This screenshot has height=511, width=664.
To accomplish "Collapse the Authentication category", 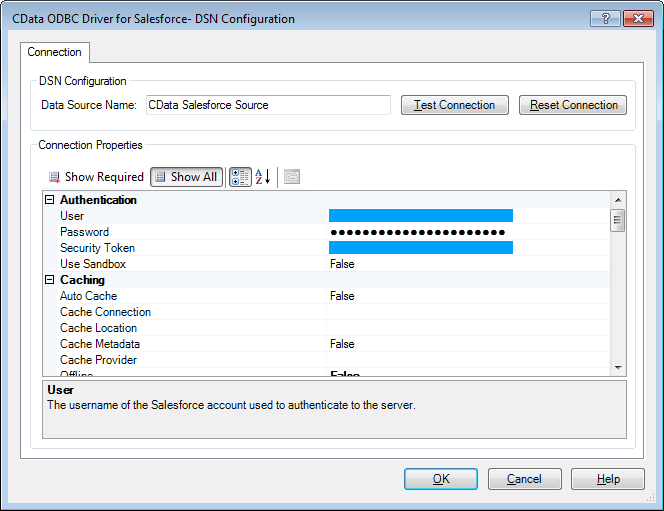I will 51,200.
